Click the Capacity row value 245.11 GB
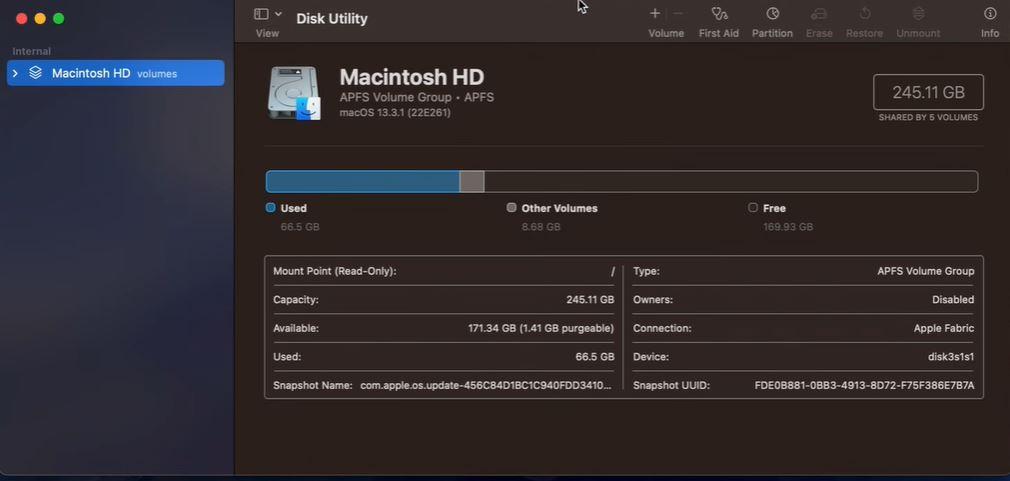 pos(590,299)
